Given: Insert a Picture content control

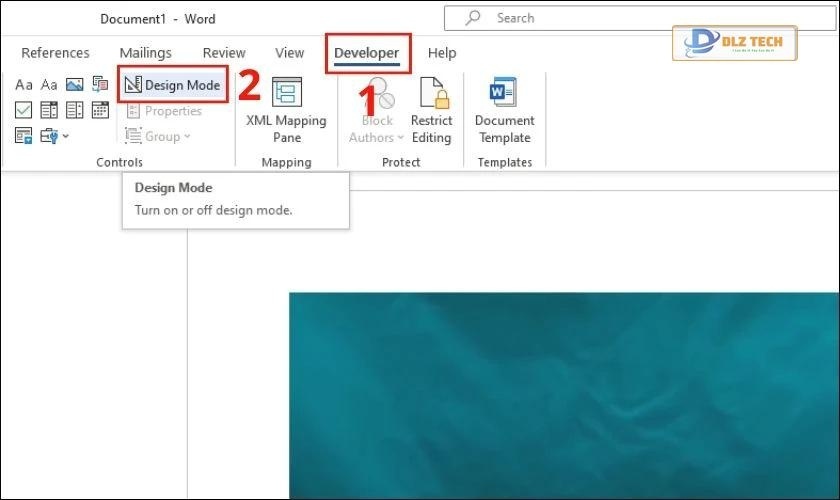Looking at the screenshot, I should pyautogui.click(x=74, y=85).
